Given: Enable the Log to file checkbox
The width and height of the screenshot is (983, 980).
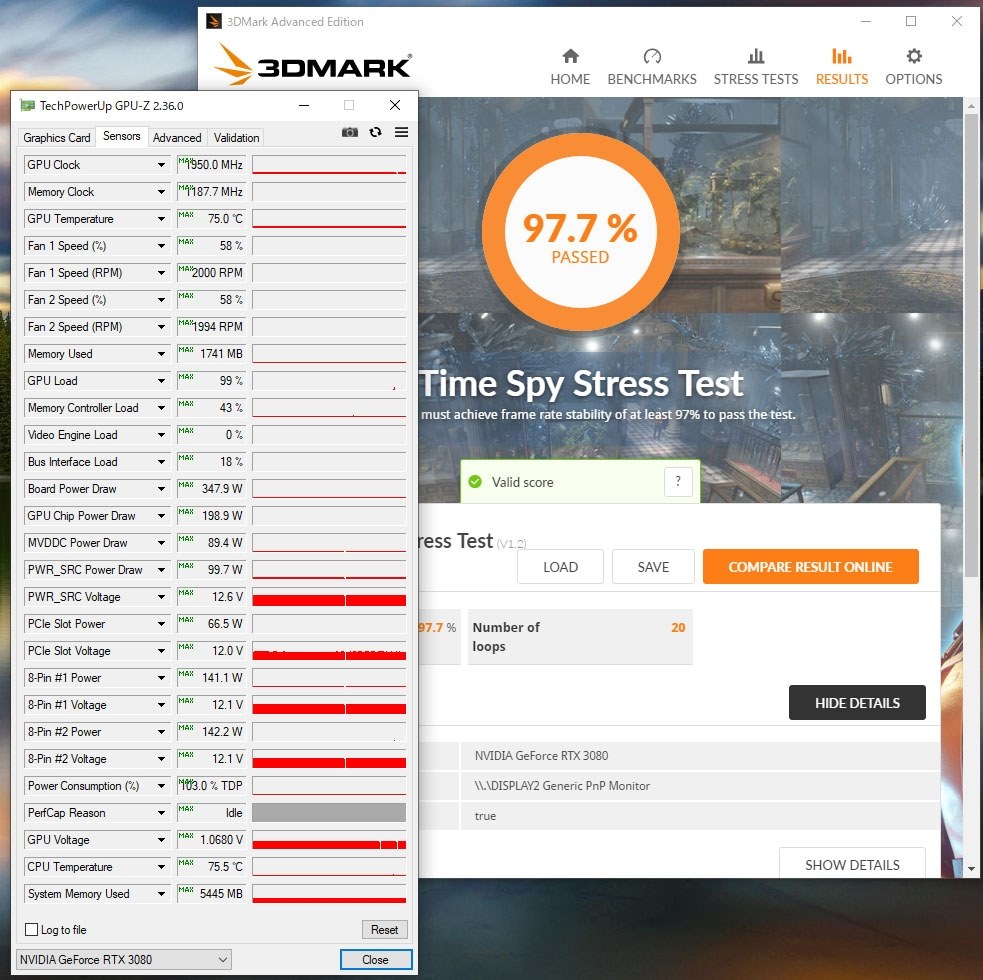Looking at the screenshot, I should pos(31,929).
